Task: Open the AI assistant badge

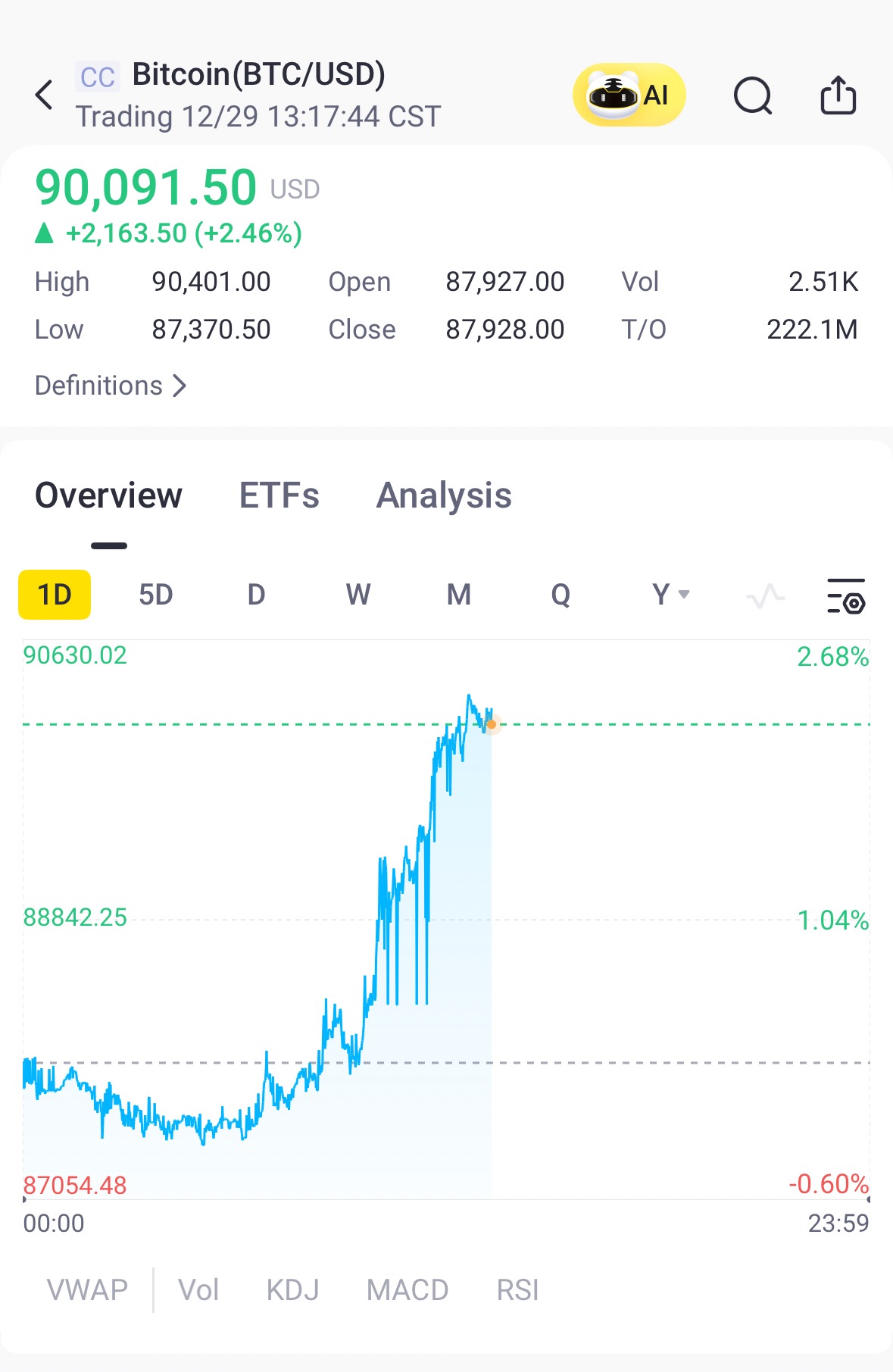Action: tap(629, 95)
